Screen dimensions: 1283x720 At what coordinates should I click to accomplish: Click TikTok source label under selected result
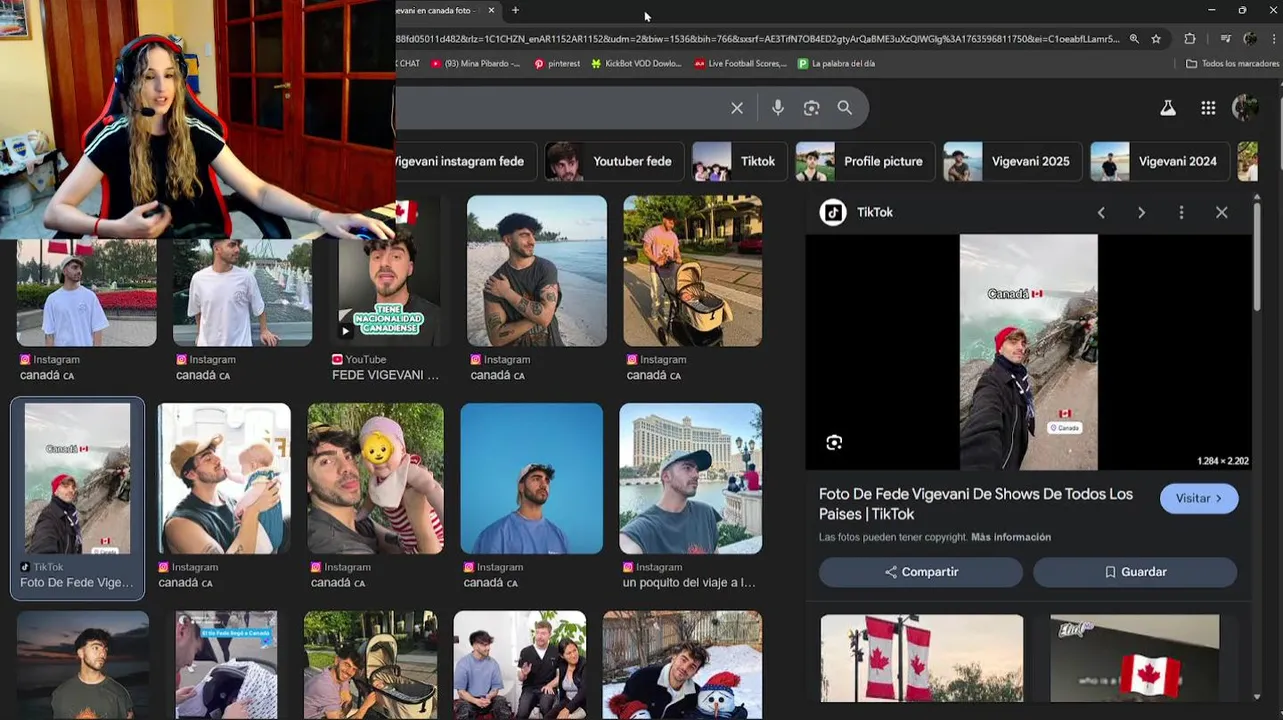point(42,567)
